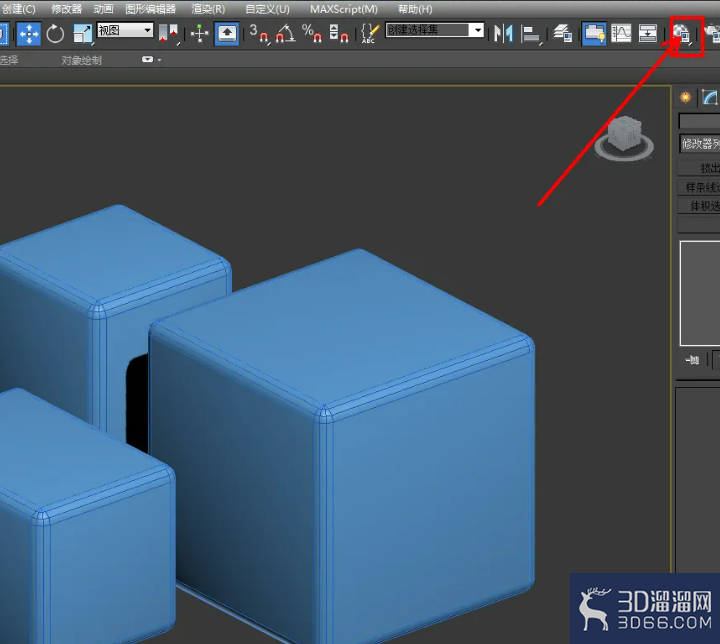The image size is (720, 644).
Task: Open the Curve Editor icon
Action: 621,34
